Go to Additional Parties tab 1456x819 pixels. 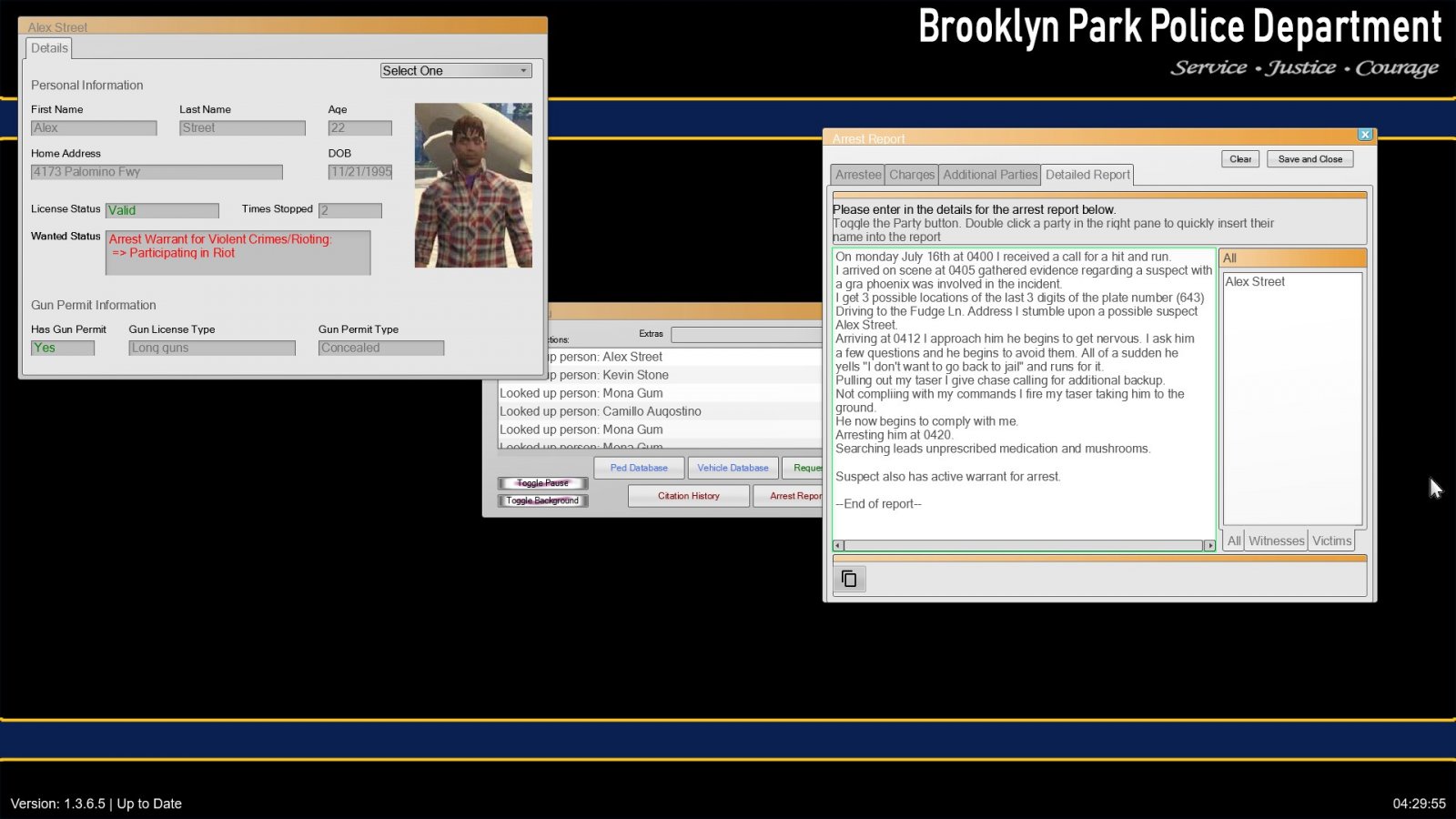tap(989, 175)
